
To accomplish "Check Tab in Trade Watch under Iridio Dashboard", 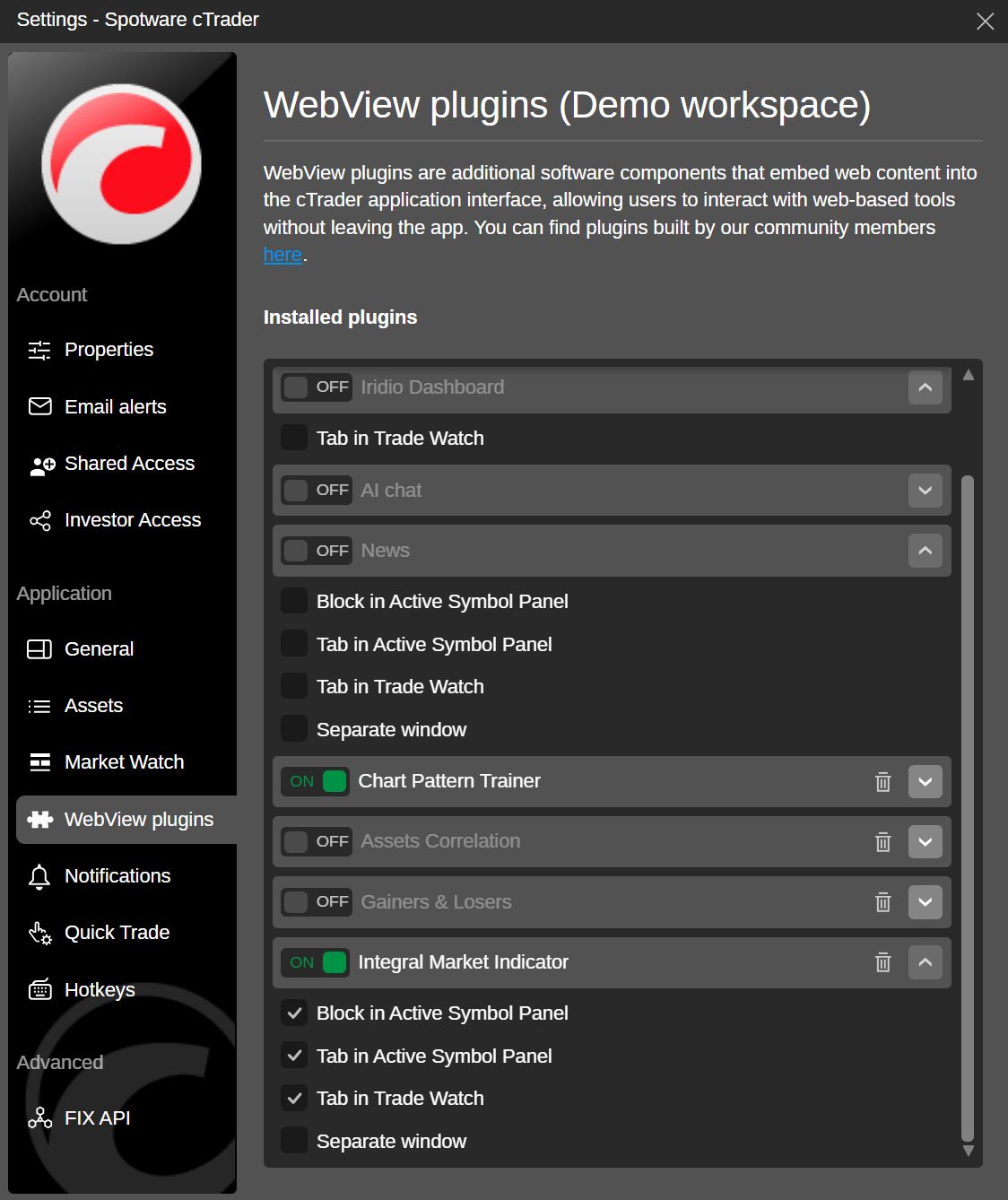I will (x=294, y=438).
